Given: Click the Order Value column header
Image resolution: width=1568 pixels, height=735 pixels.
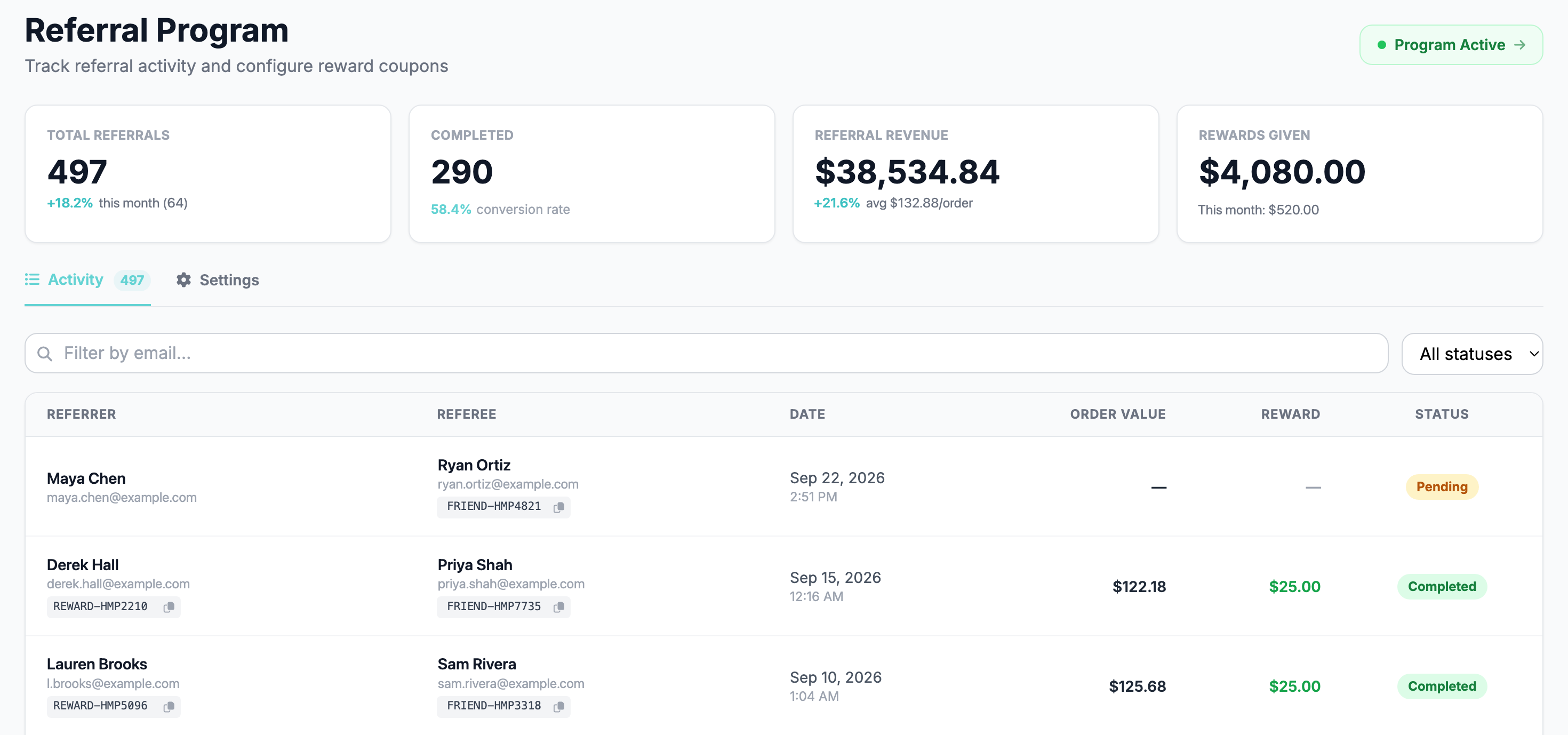Looking at the screenshot, I should (1117, 414).
